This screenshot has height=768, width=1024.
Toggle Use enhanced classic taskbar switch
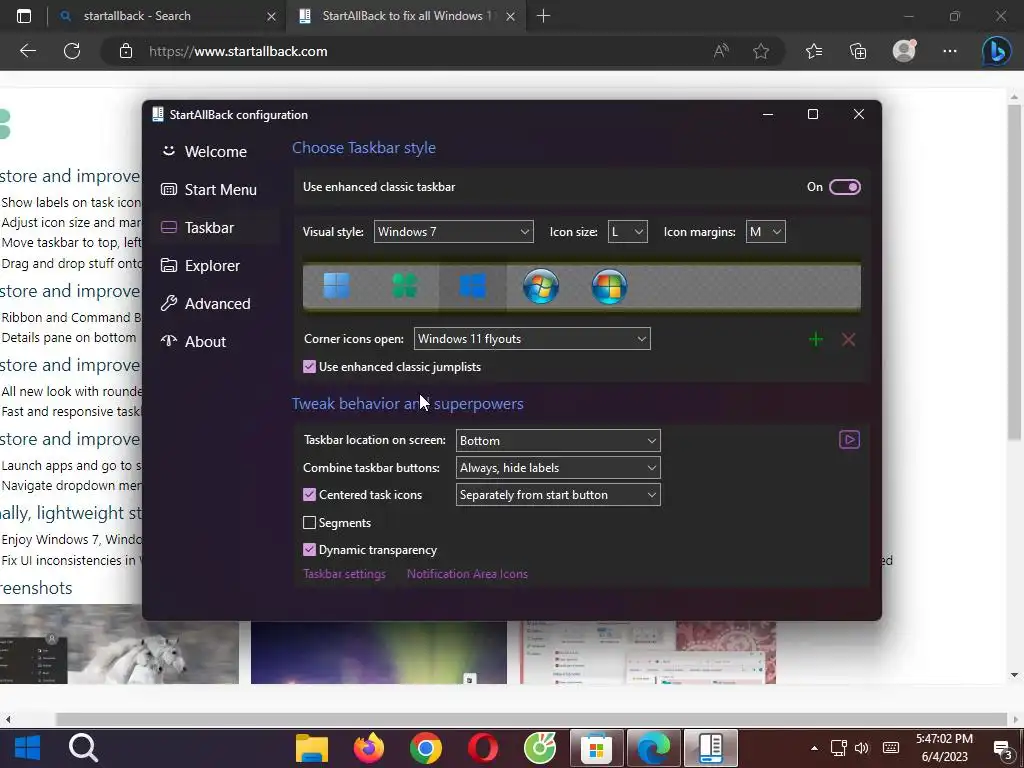[844, 187]
